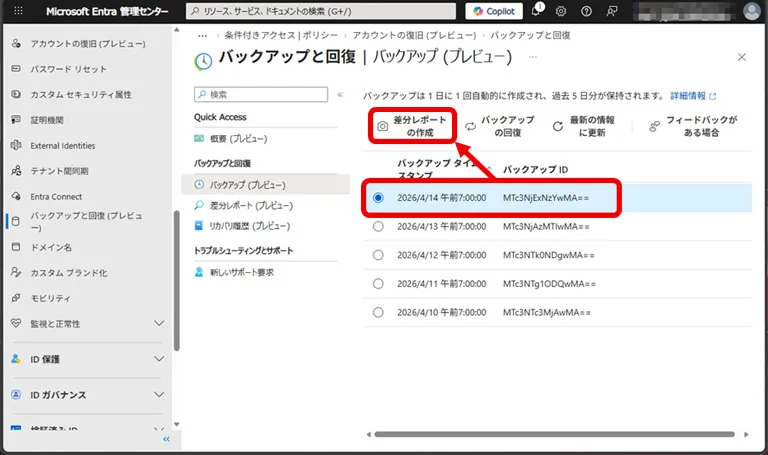This screenshot has height=455, width=768.
Task: Click sidebar scroll down arrow
Action: click(177, 425)
